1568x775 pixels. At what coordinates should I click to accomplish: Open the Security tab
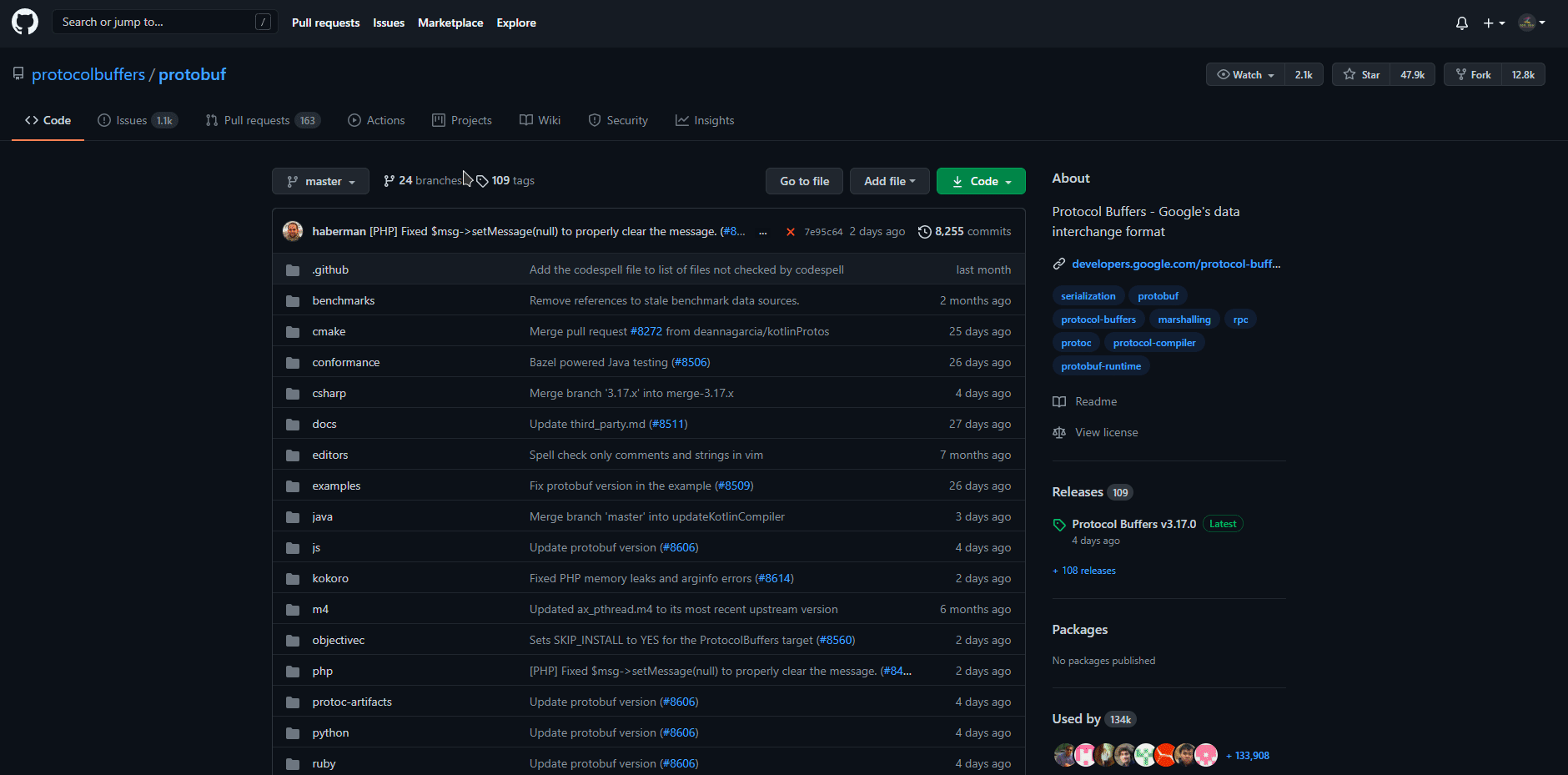[x=618, y=120]
